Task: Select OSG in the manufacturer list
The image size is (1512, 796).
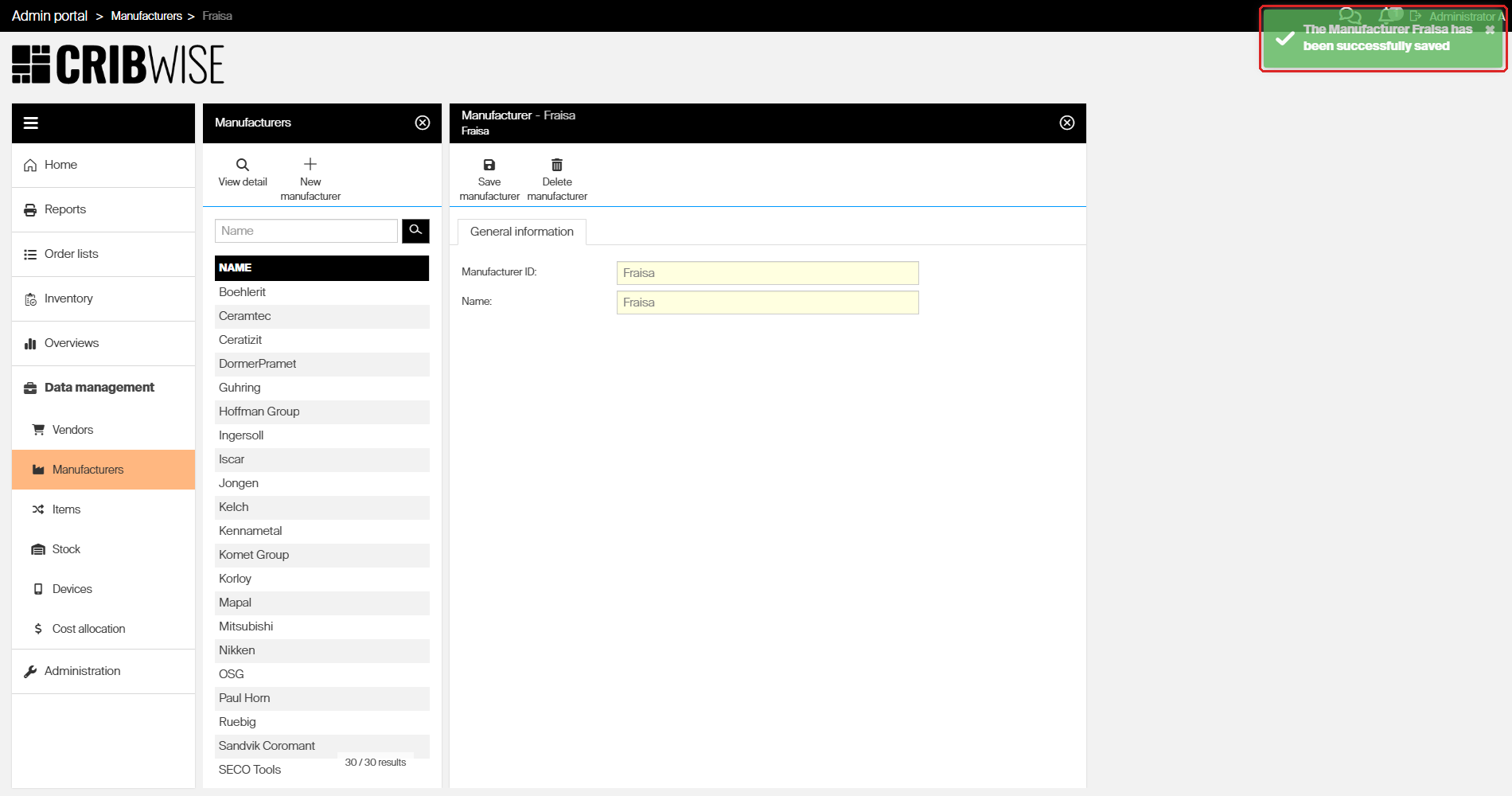Action: pyautogui.click(x=321, y=675)
